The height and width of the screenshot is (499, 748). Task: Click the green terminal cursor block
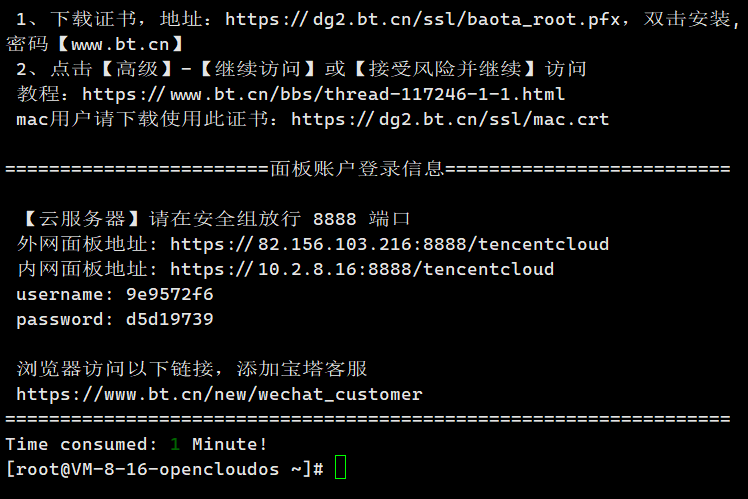tap(341, 467)
